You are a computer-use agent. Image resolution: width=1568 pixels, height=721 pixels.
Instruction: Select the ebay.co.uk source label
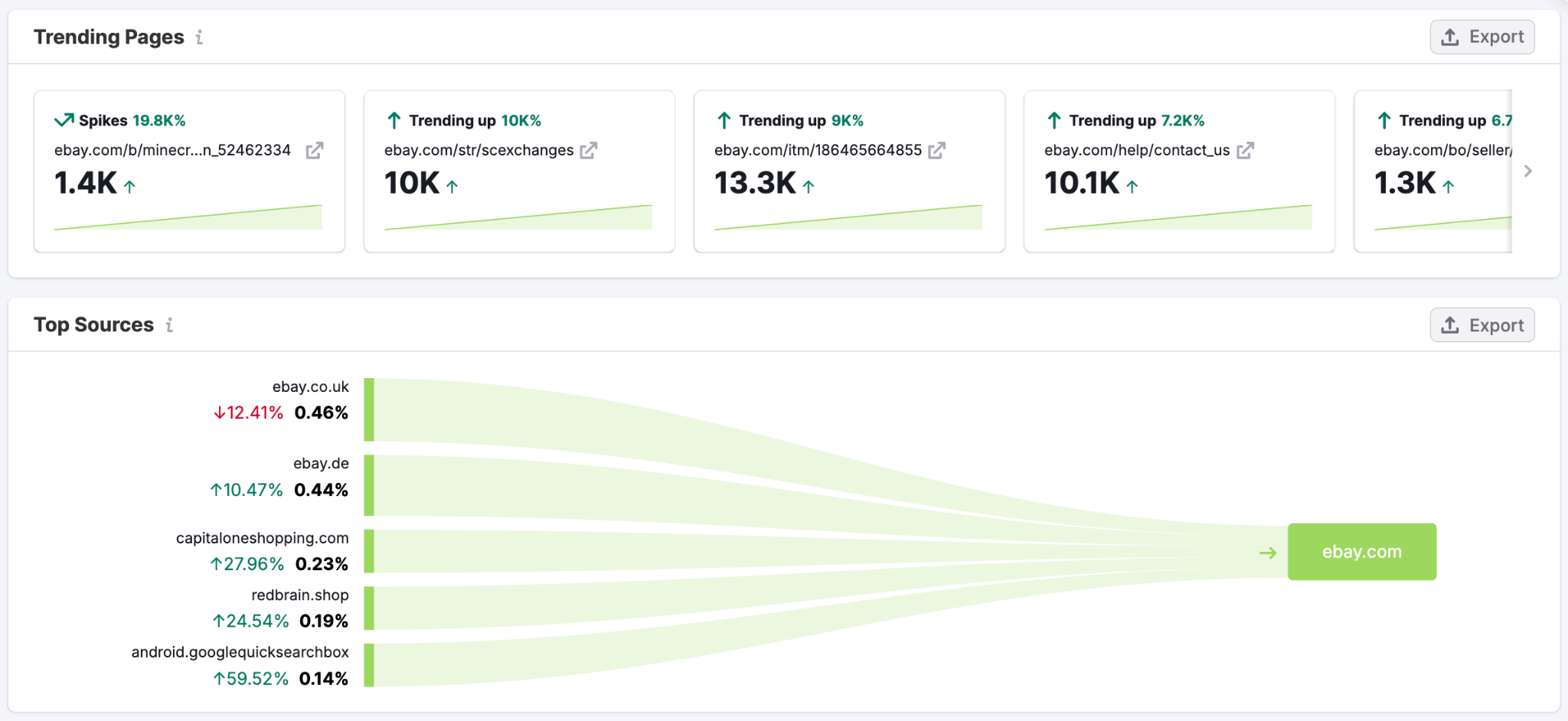point(309,387)
